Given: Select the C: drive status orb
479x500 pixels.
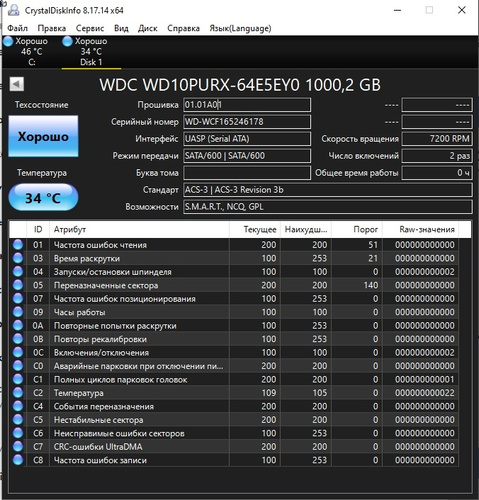Looking at the screenshot, I should [8, 41].
